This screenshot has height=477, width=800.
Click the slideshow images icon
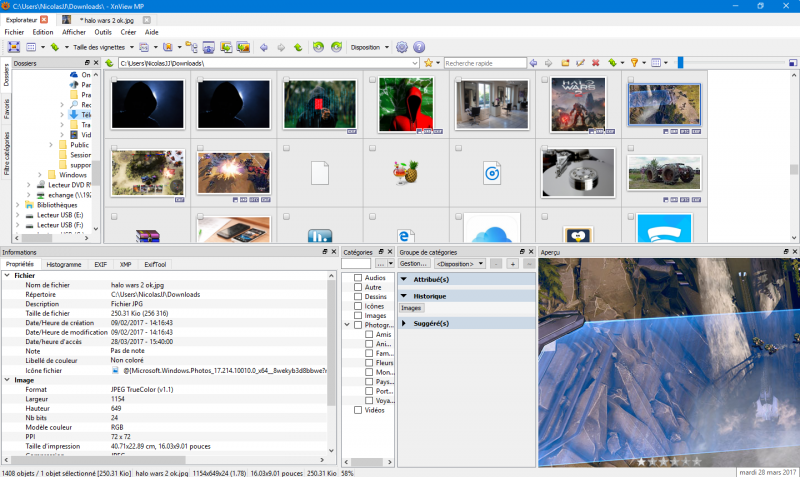pyautogui.click(x=243, y=47)
